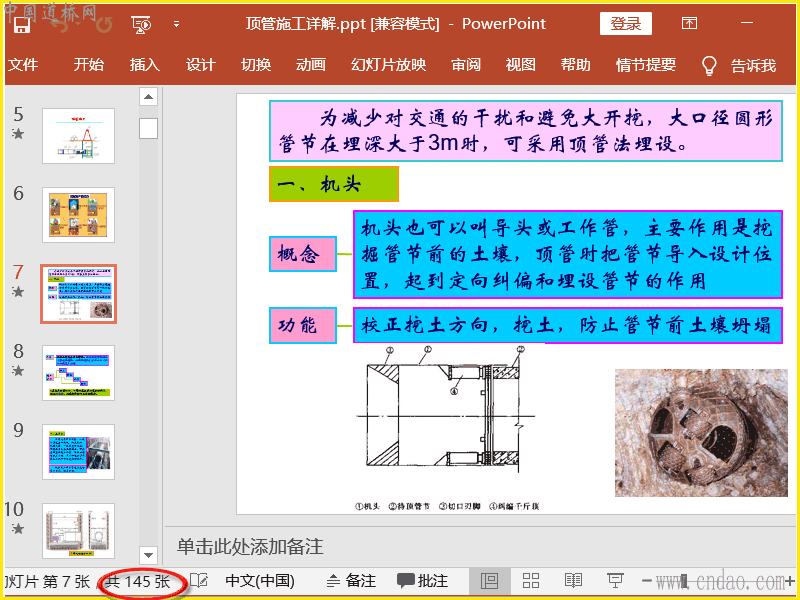Click animation star icon under slide 5
Image resolution: width=800 pixels, height=600 pixels.
pyautogui.click(x=18, y=134)
